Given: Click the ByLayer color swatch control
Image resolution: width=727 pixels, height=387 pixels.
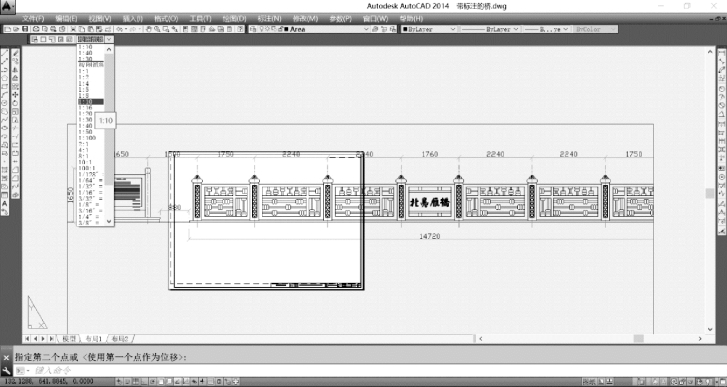Looking at the screenshot, I should click(429, 29).
